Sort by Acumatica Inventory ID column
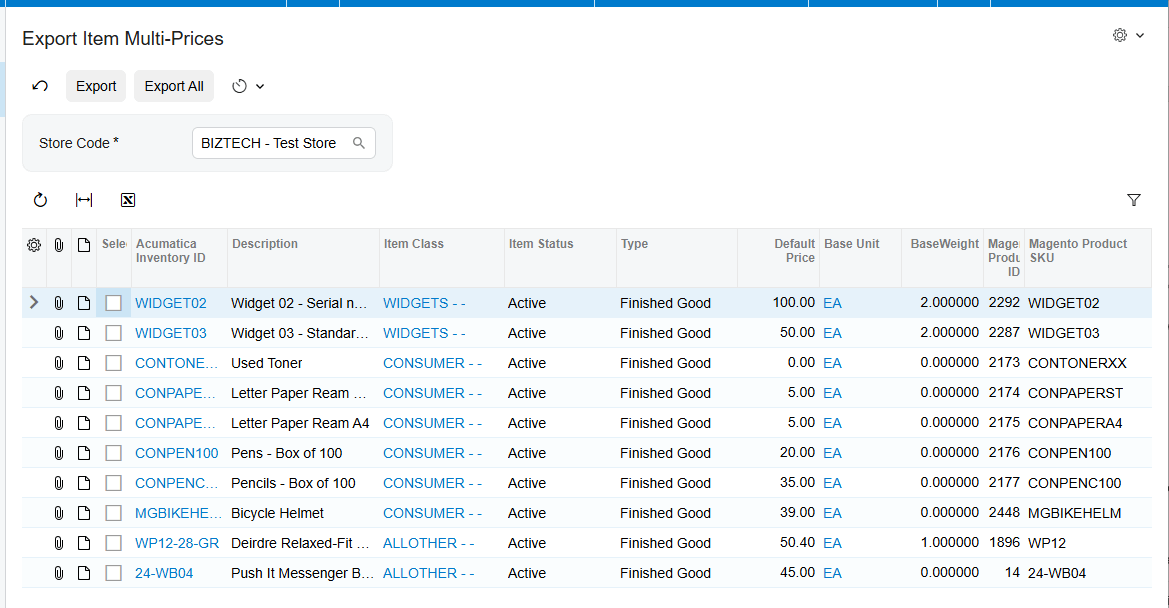The height and width of the screenshot is (608, 1169). pos(179,258)
